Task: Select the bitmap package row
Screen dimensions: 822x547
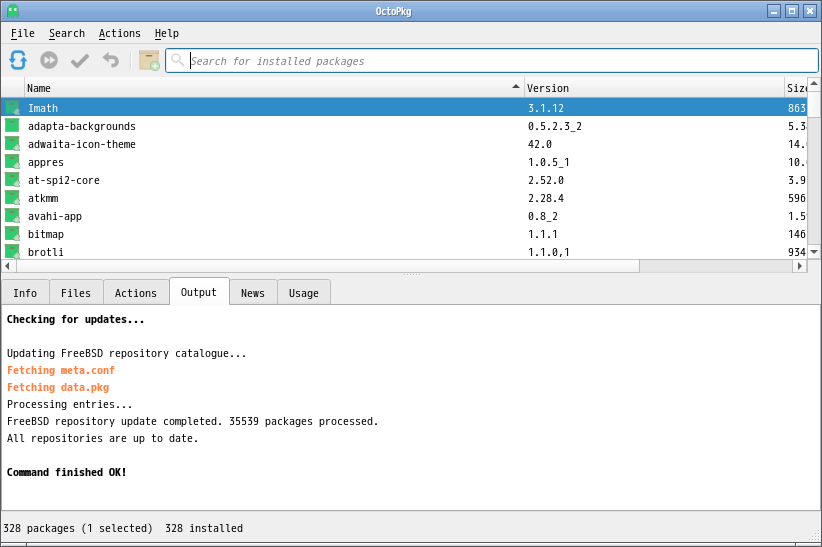Action: [404, 234]
